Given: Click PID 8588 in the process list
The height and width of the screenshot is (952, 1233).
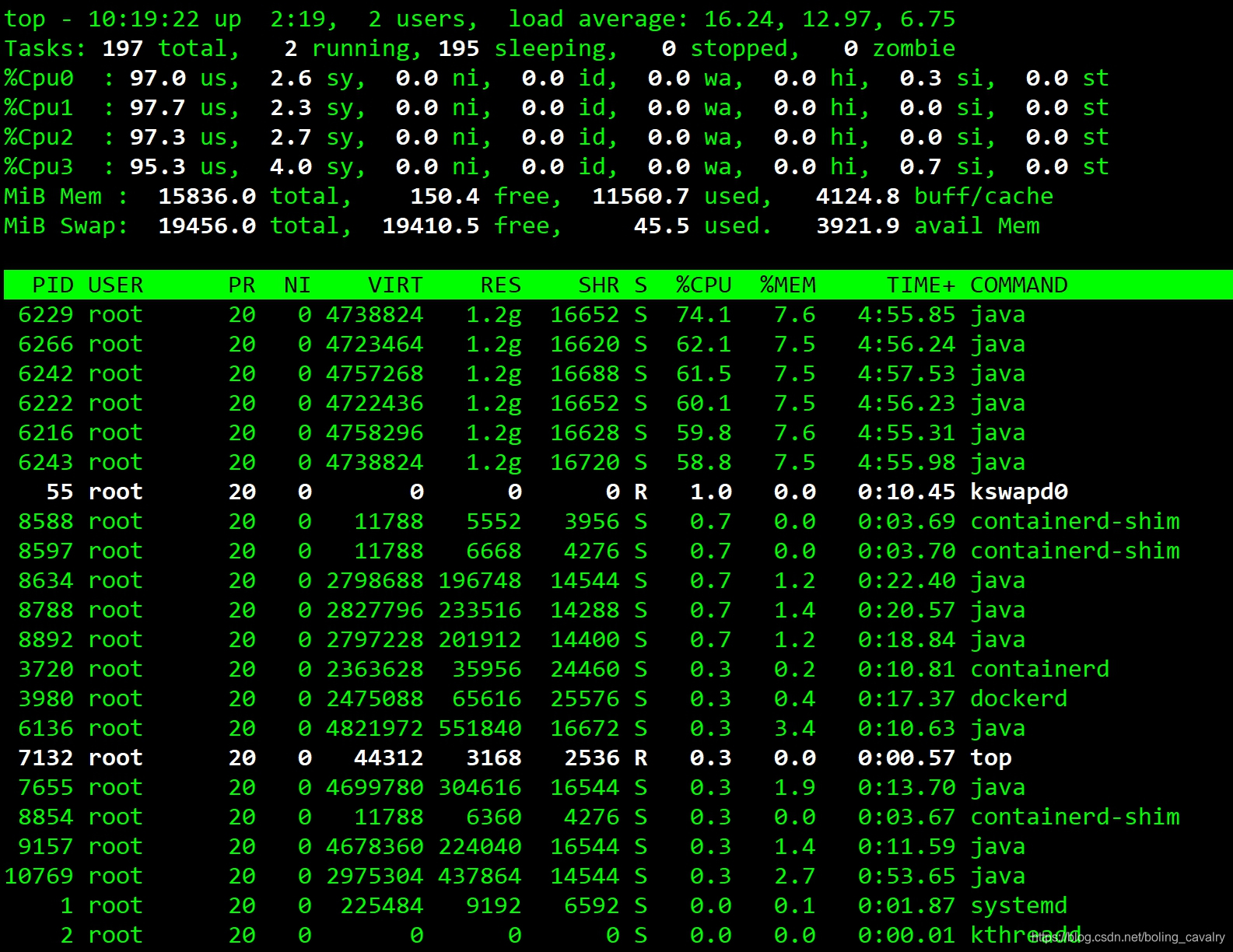Looking at the screenshot, I should tap(46, 522).
